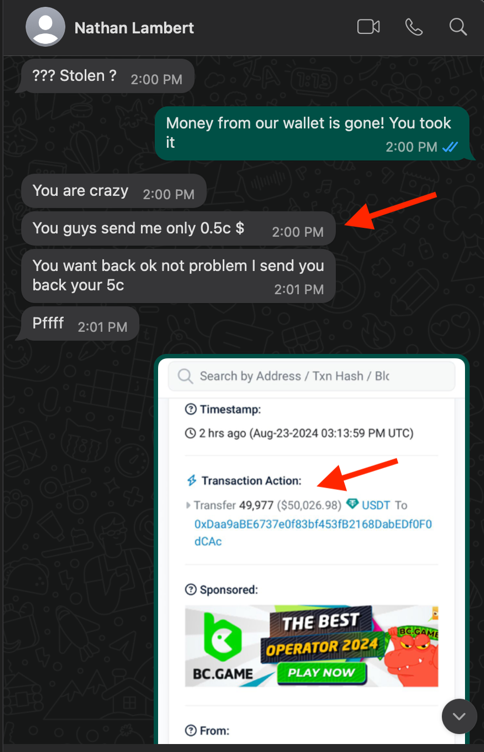Focus the Search by Address field
Screen dimensions: 484x752
click(311, 376)
